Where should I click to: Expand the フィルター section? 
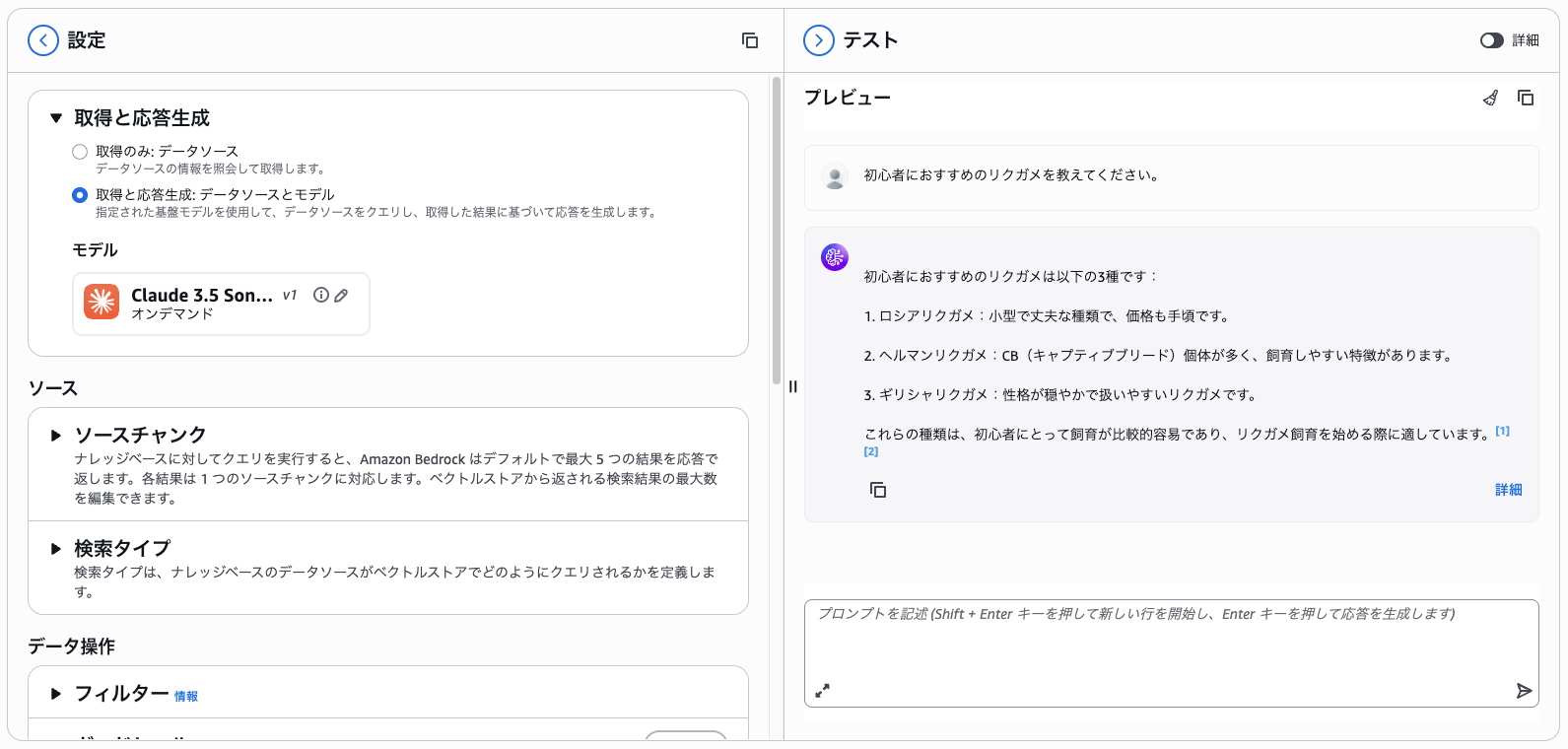click(x=56, y=694)
